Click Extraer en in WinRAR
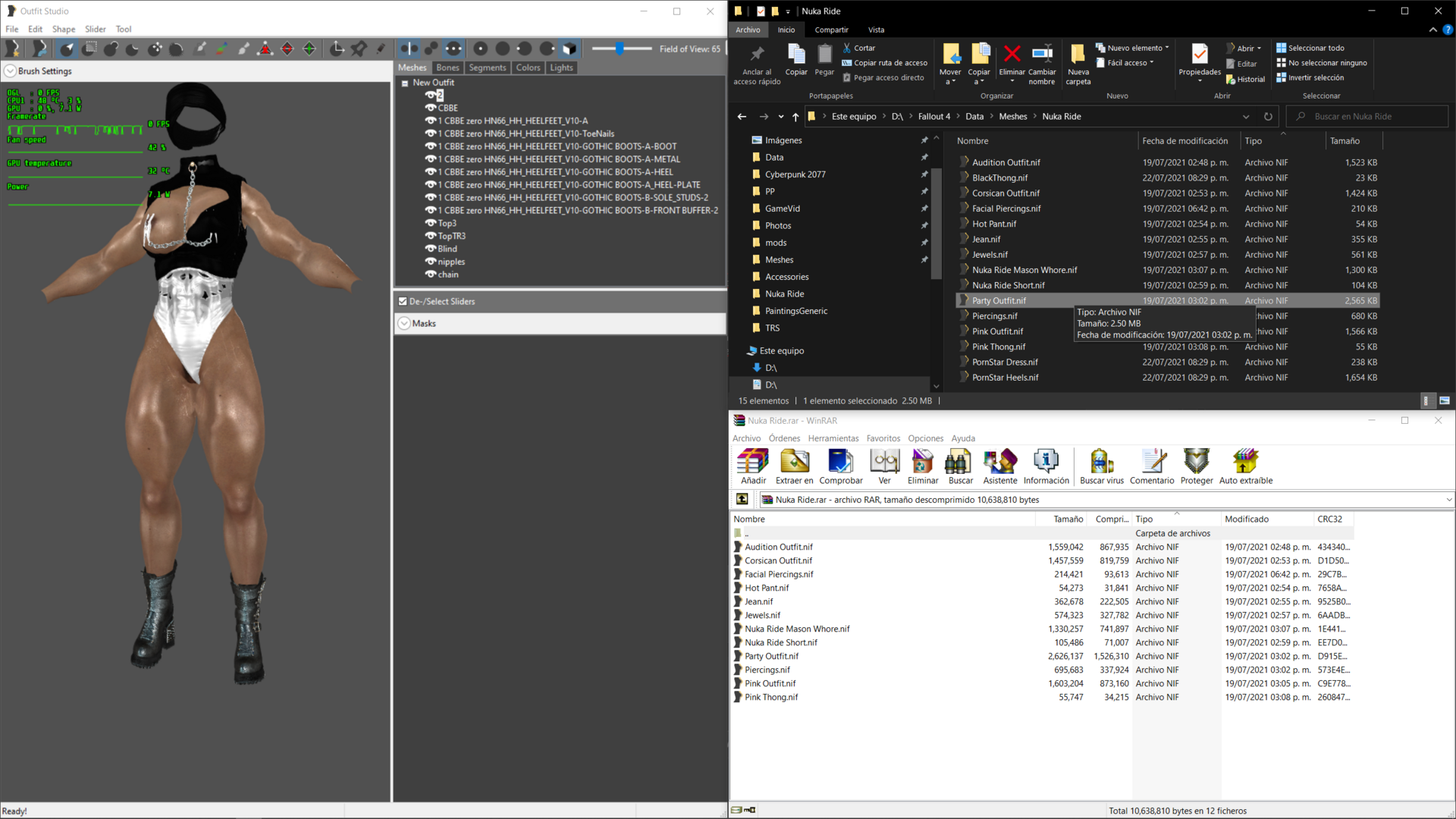This screenshot has width=1456, height=819. (794, 466)
